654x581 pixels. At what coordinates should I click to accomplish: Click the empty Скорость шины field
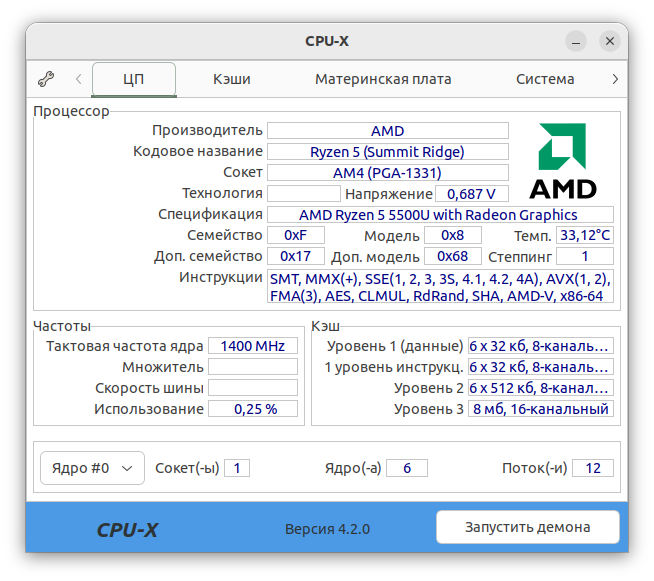253,388
